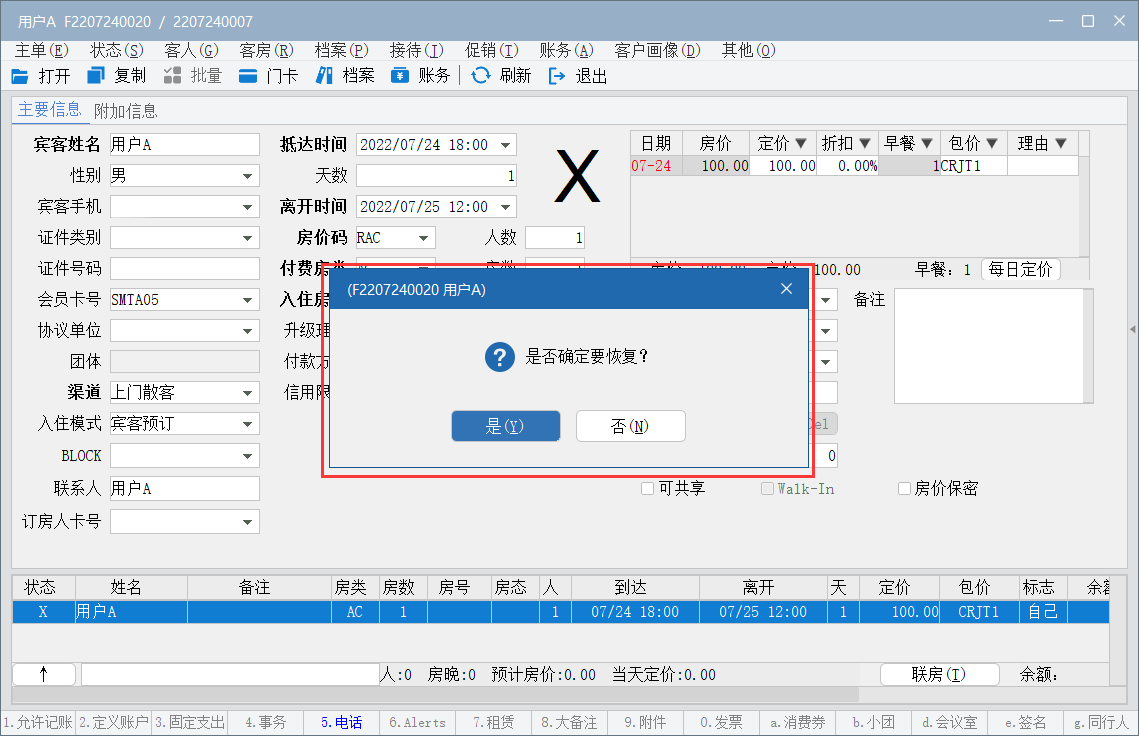Click the 复制 copy icon
Screen dimensions: 1139x736
pos(96,76)
